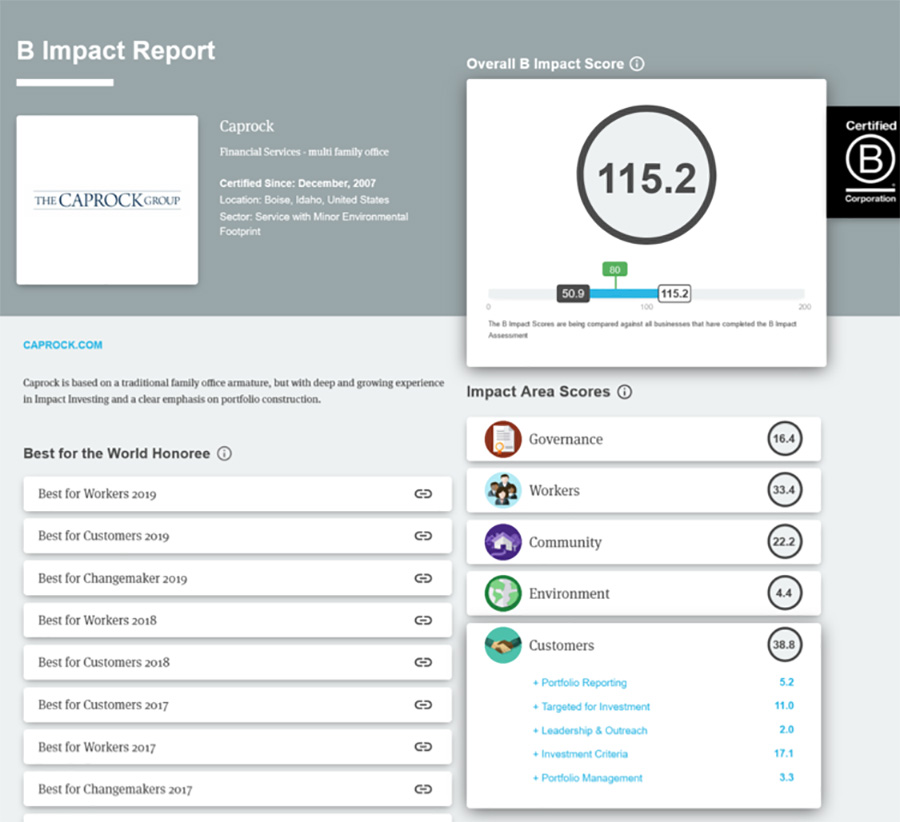The height and width of the screenshot is (822, 900).
Task: Click the Customers handshake icon
Action: pyautogui.click(x=503, y=645)
